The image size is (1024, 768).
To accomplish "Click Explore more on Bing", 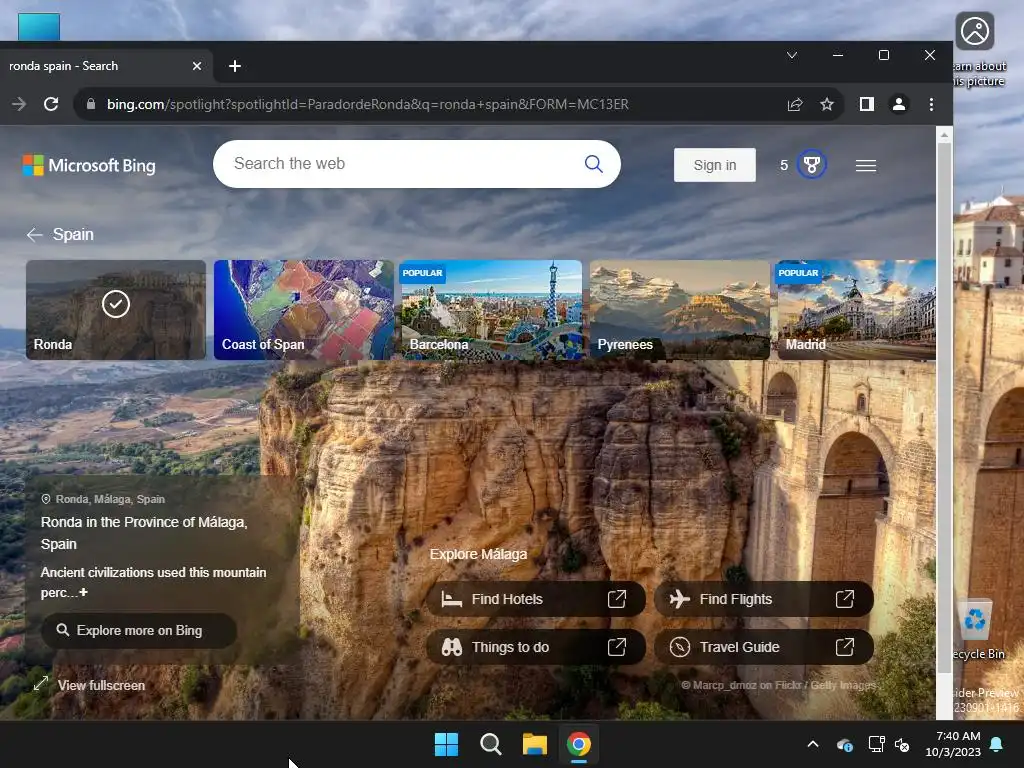I will pos(138,630).
